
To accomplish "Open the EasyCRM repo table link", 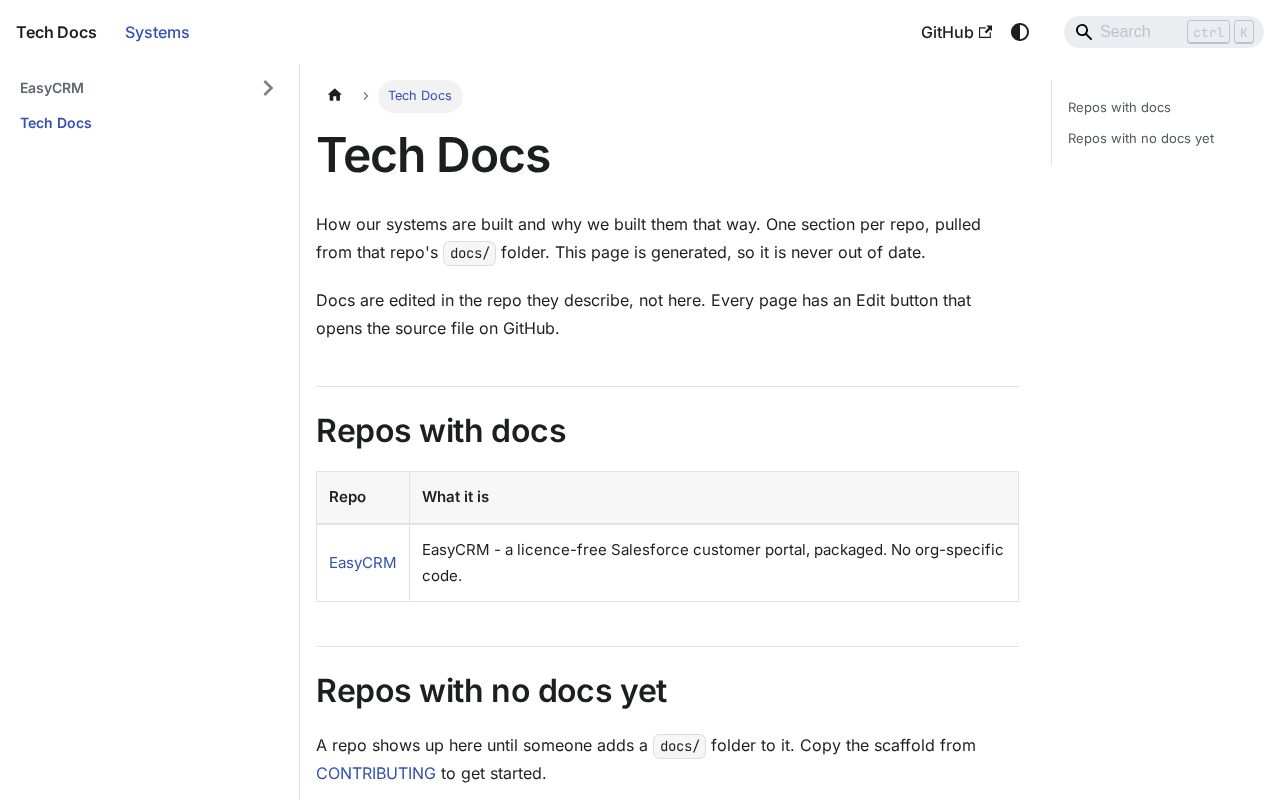I will 363,563.
